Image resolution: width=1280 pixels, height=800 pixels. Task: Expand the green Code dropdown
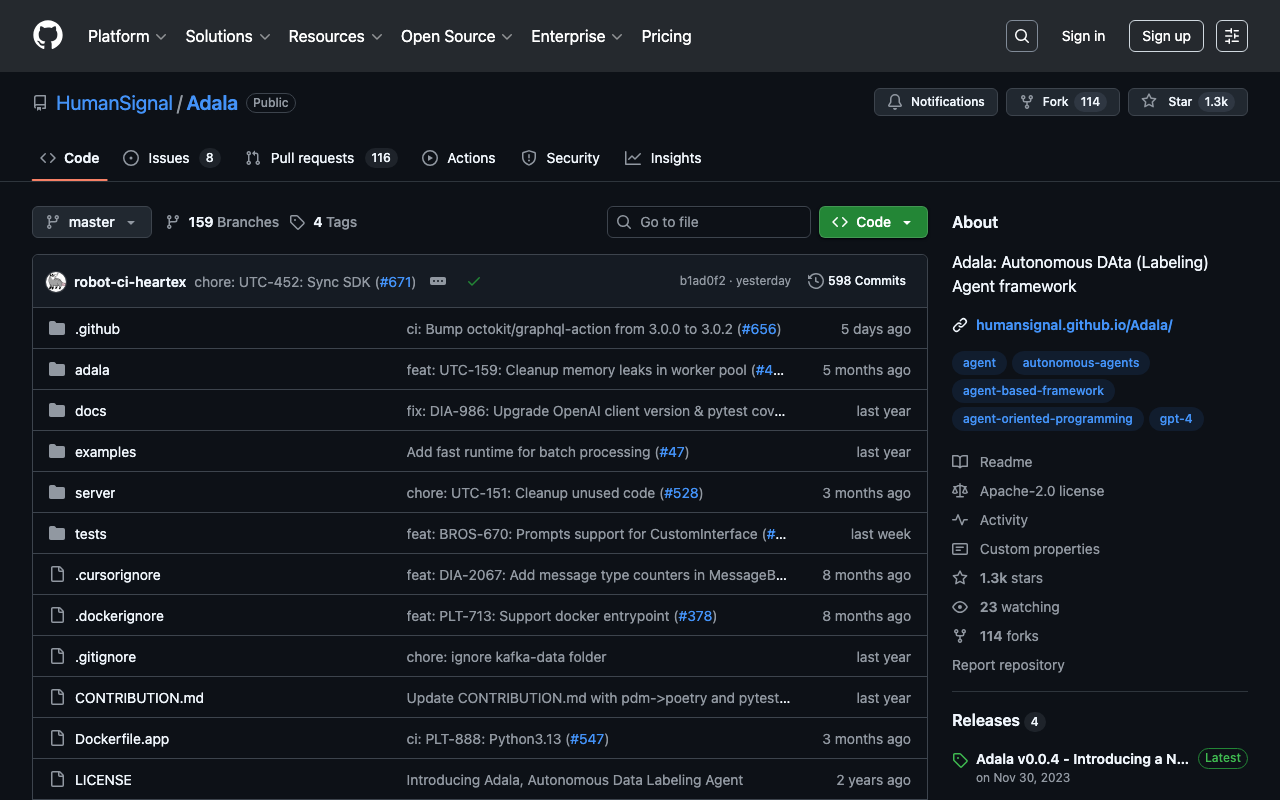(x=872, y=222)
